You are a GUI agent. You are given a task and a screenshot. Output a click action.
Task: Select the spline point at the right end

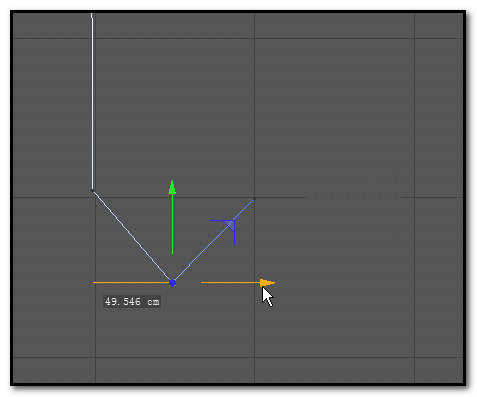tap(254, 199)
